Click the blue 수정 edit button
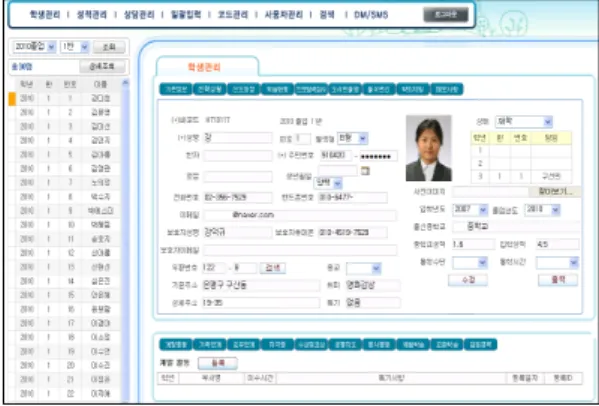 pyautogui.click(x=468, y=280)
